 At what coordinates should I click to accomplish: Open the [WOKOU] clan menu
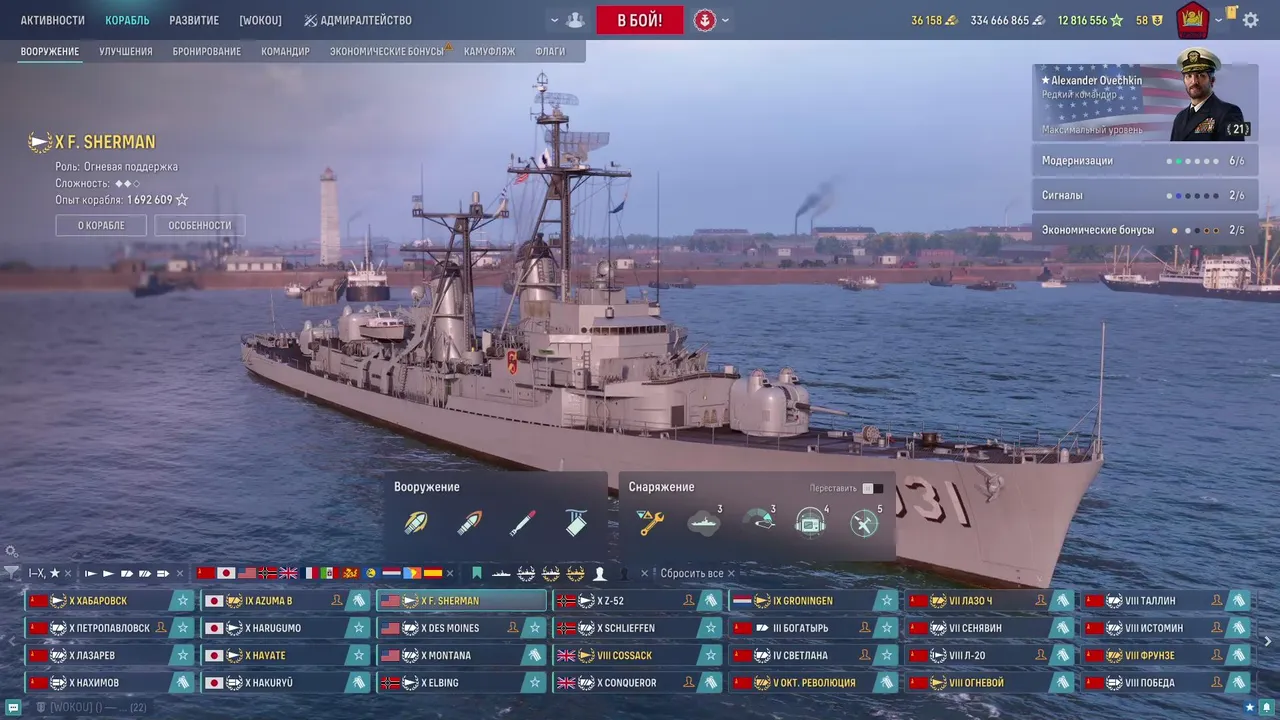(260, 20)
